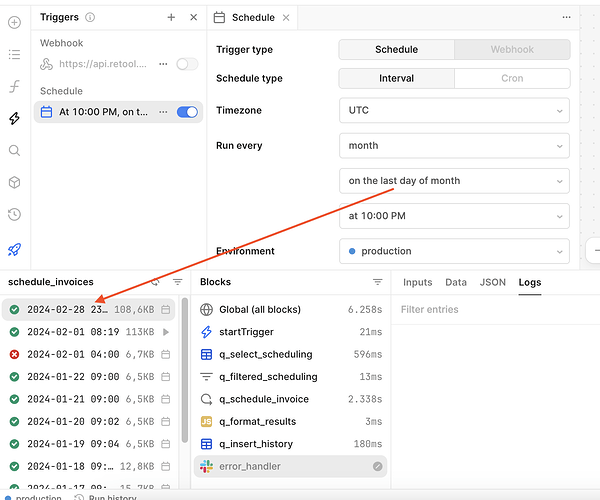Disable the Schedule trigger toggle
Image resolution: width=600 pixels, height=500 pixels.
pyautogui.click(x=187, y=112)
